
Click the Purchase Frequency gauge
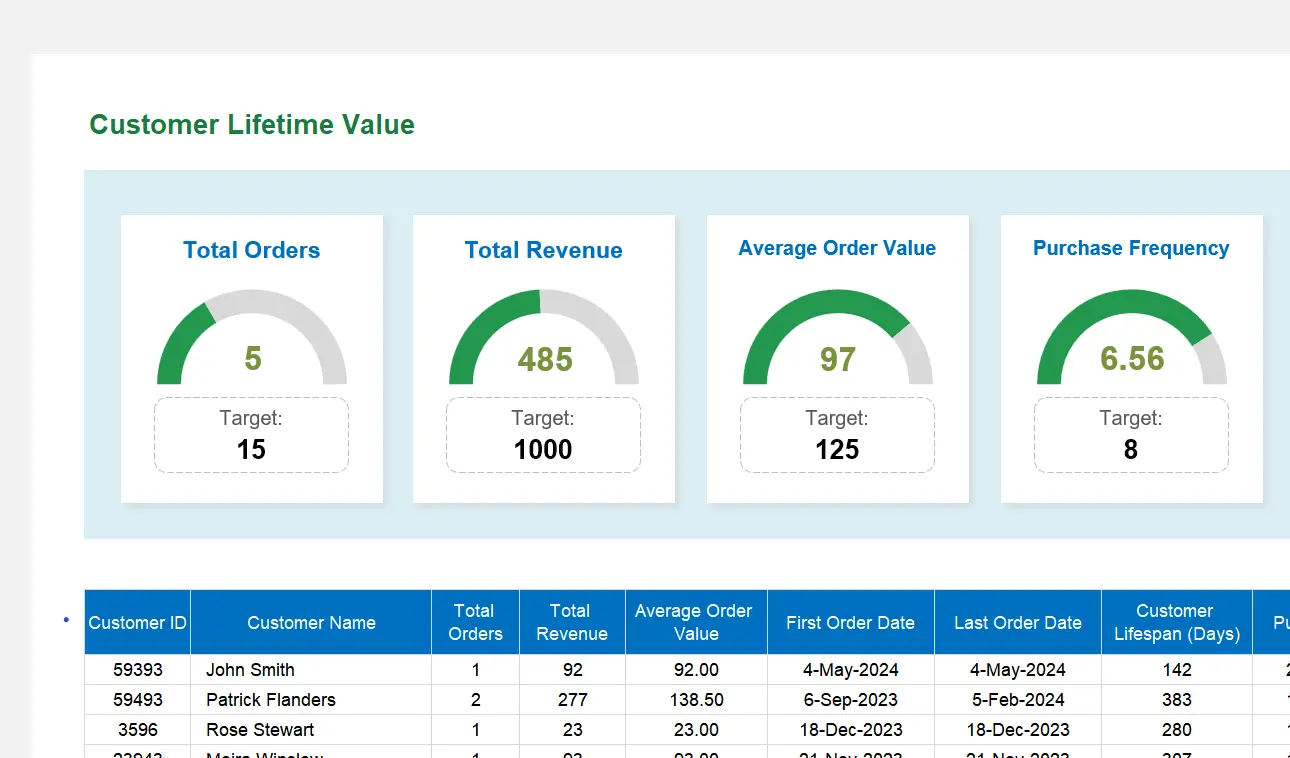[x=1131, y=338]
